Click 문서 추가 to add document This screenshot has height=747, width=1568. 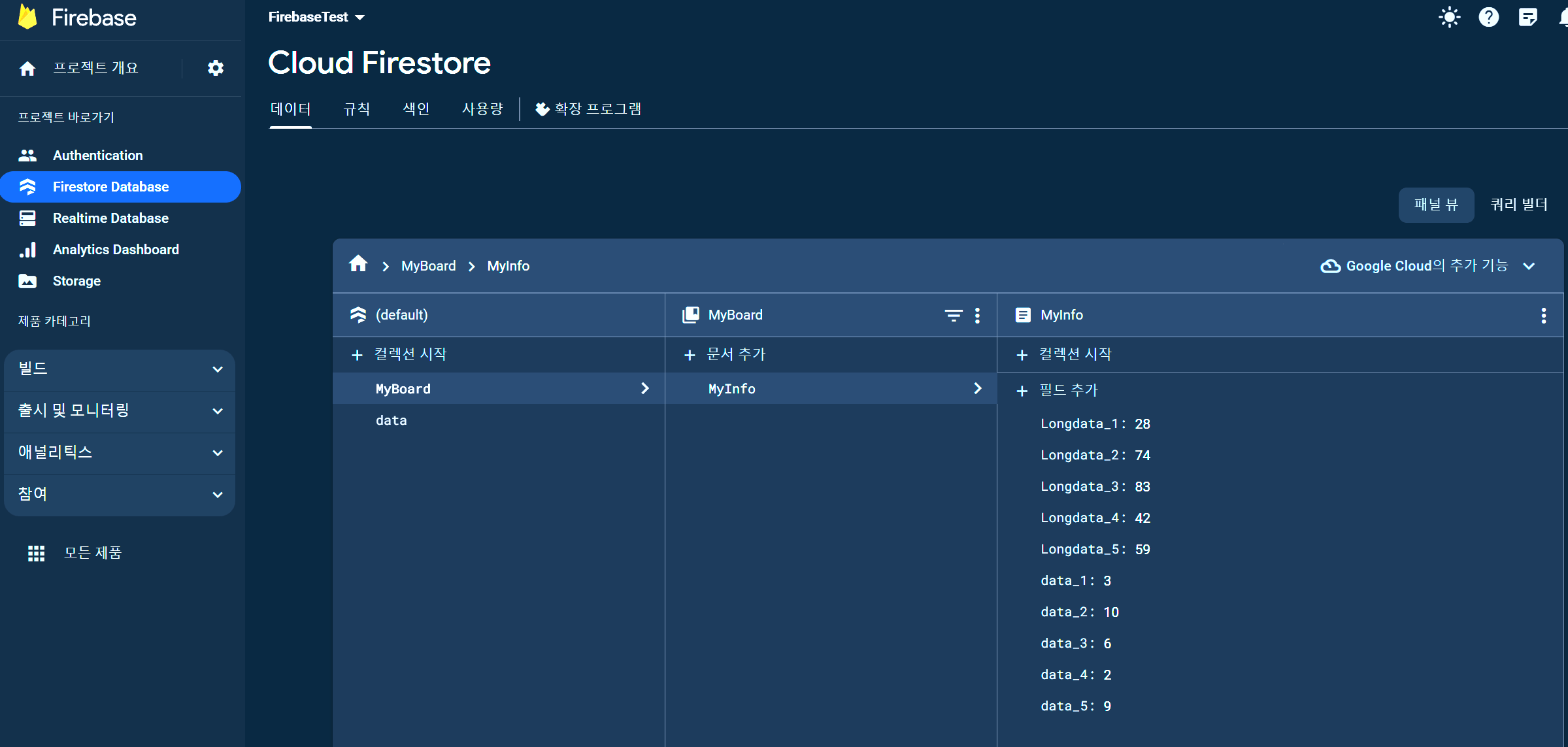pos(725,355)
